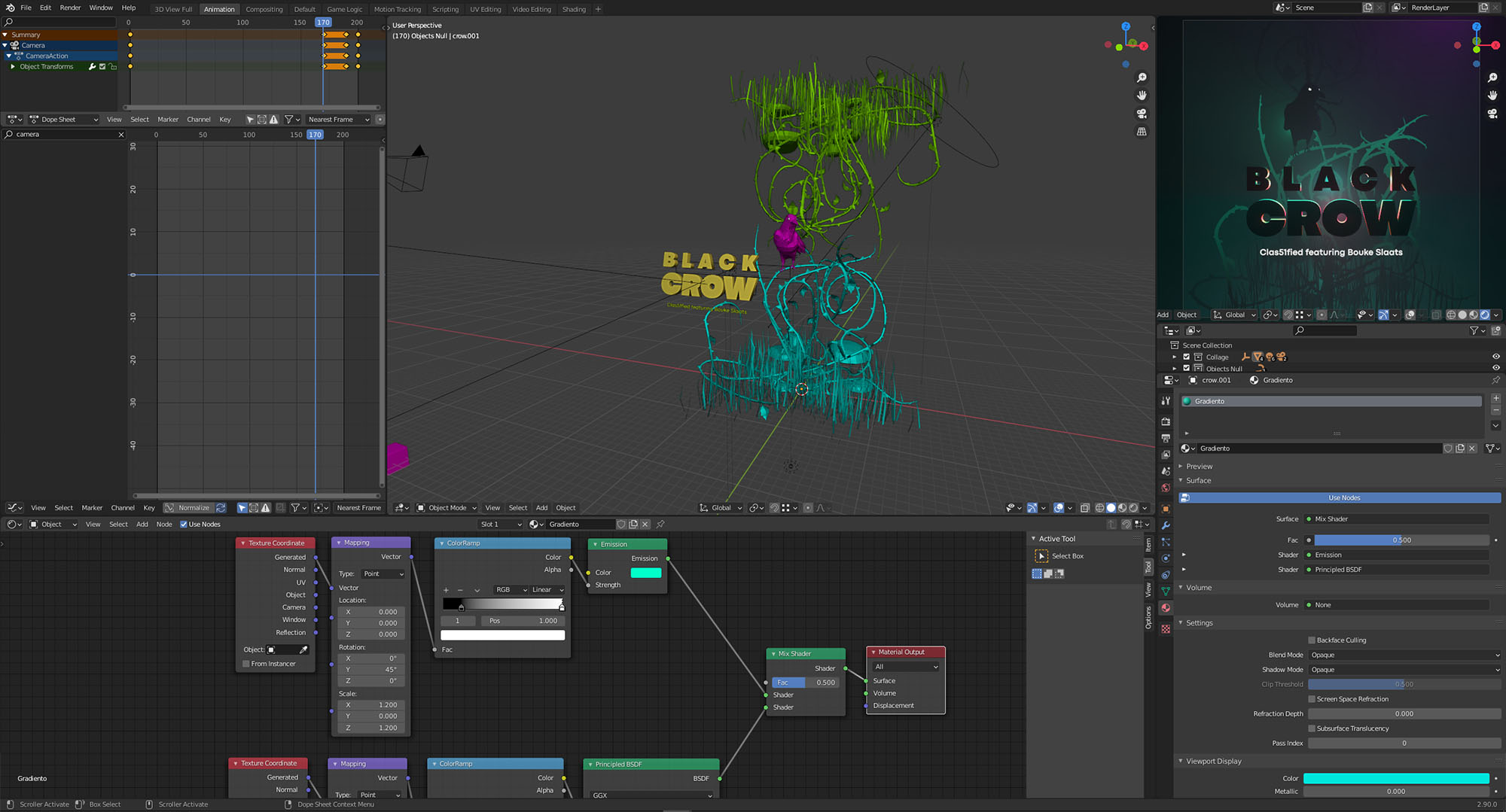Toggle From Instancer checkbox in Texture Coordinate node
Image resolution: width=1506 pixels, height=812 pixels.
tap(245, 664)
